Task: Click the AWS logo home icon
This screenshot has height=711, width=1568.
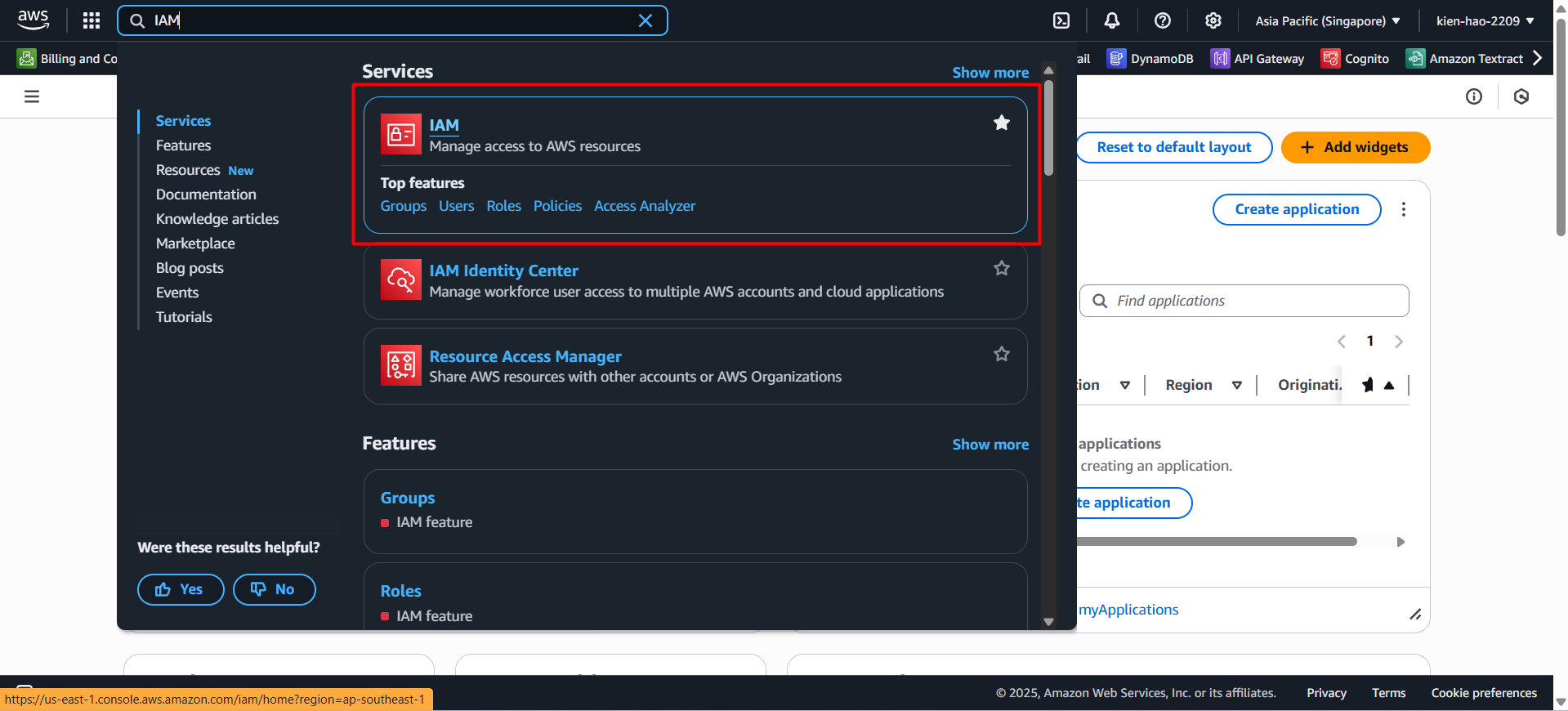Action: (34, 20)
